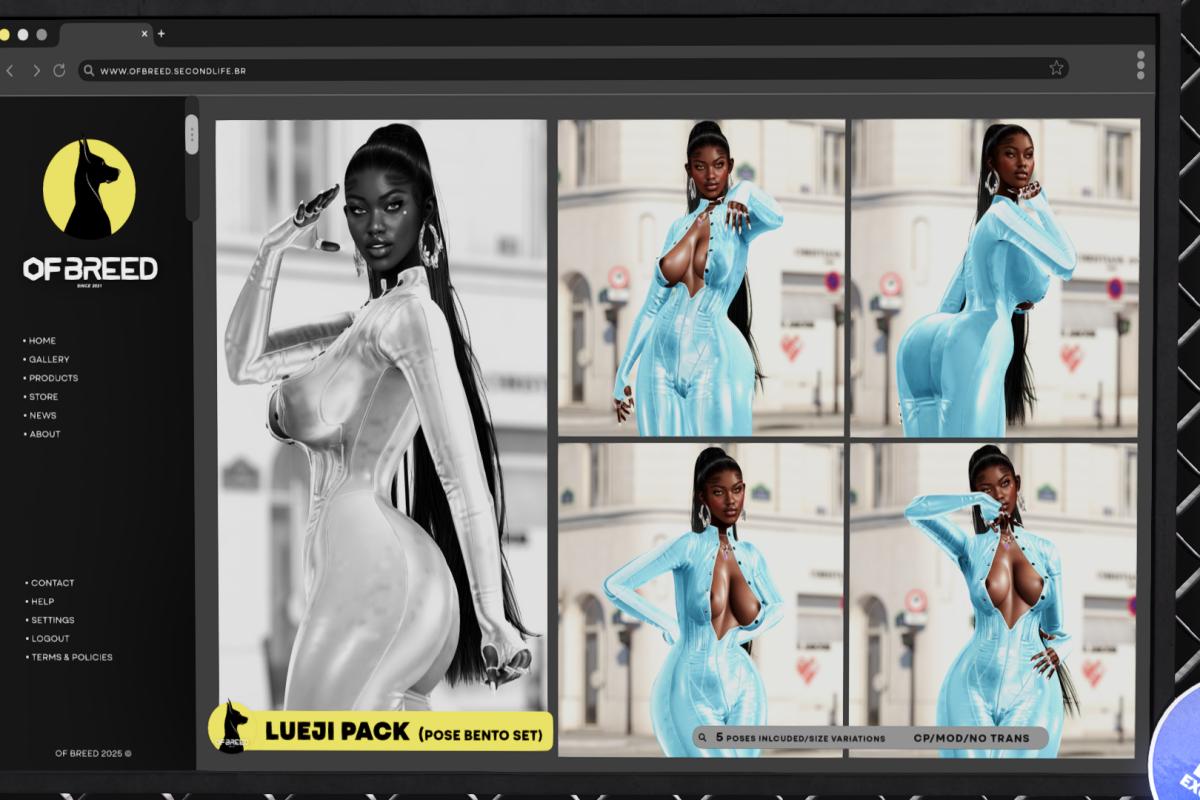Image resolution: width=1200 pixels, height=800 pixels.
Task: Close the current browser tab
Action: 144,34
